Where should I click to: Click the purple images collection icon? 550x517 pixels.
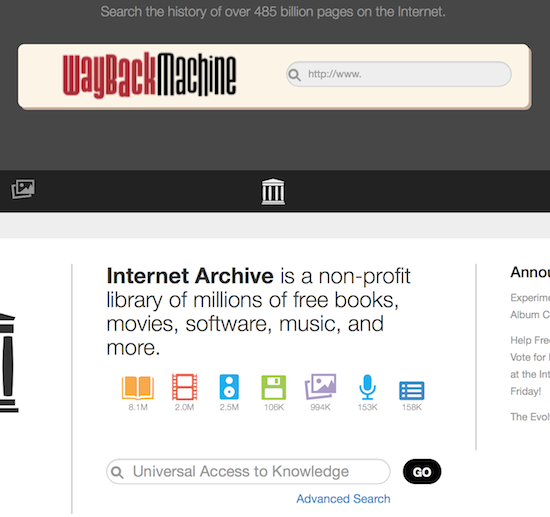320,387
